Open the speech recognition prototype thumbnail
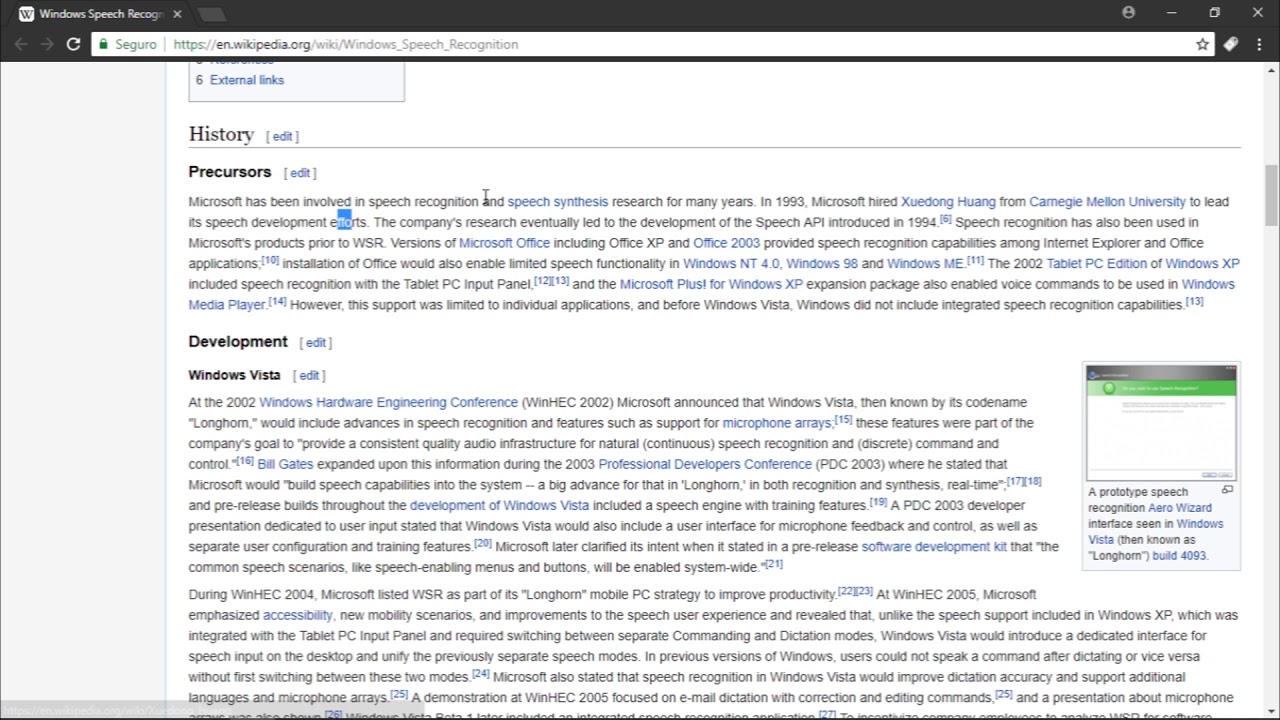The image size is (1280, 720). coord(1161,423)
